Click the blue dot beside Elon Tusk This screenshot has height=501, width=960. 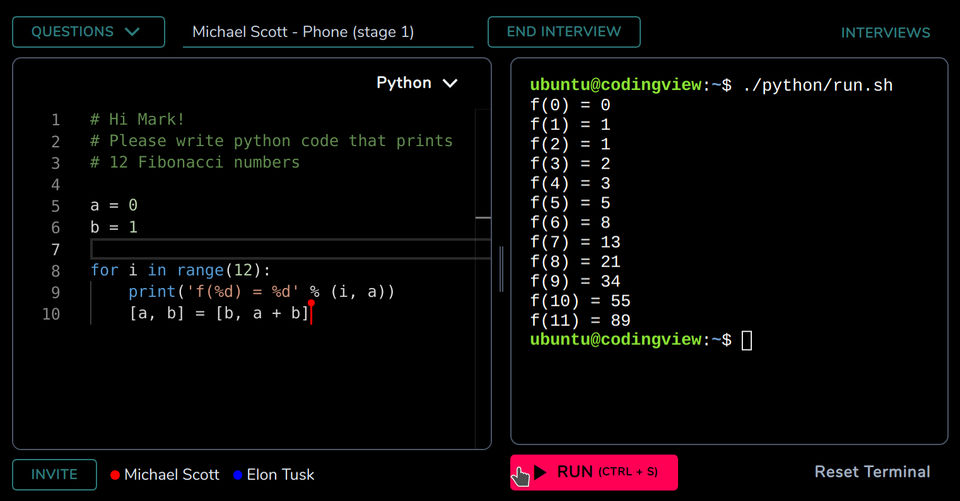[238, 475]
